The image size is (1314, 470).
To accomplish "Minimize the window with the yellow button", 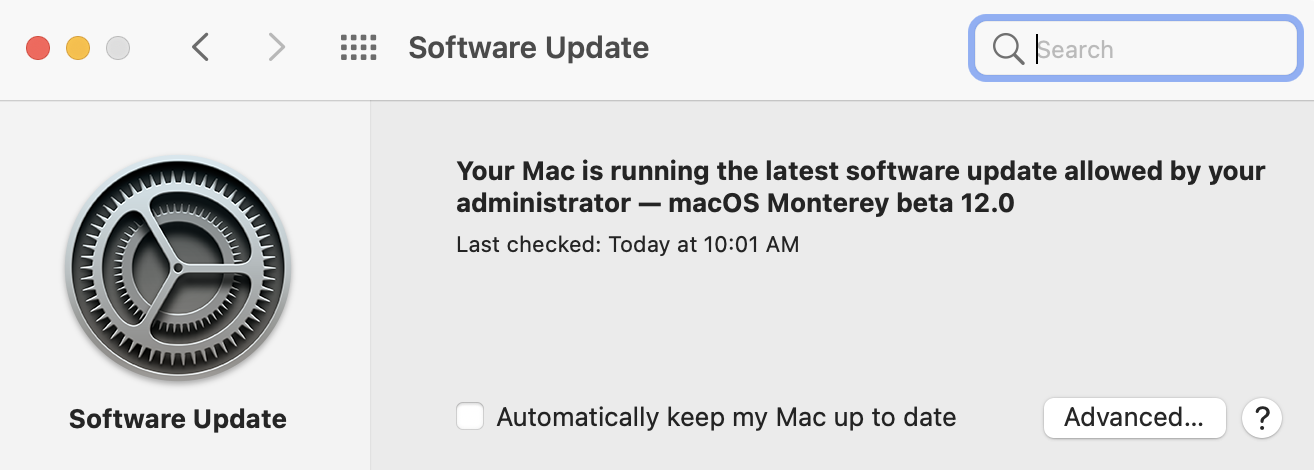I will [x=78, y=47].
